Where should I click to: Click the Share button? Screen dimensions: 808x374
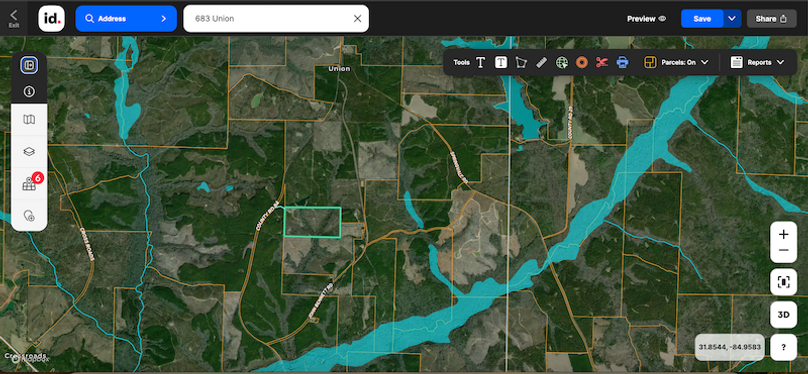coord(771,19)
